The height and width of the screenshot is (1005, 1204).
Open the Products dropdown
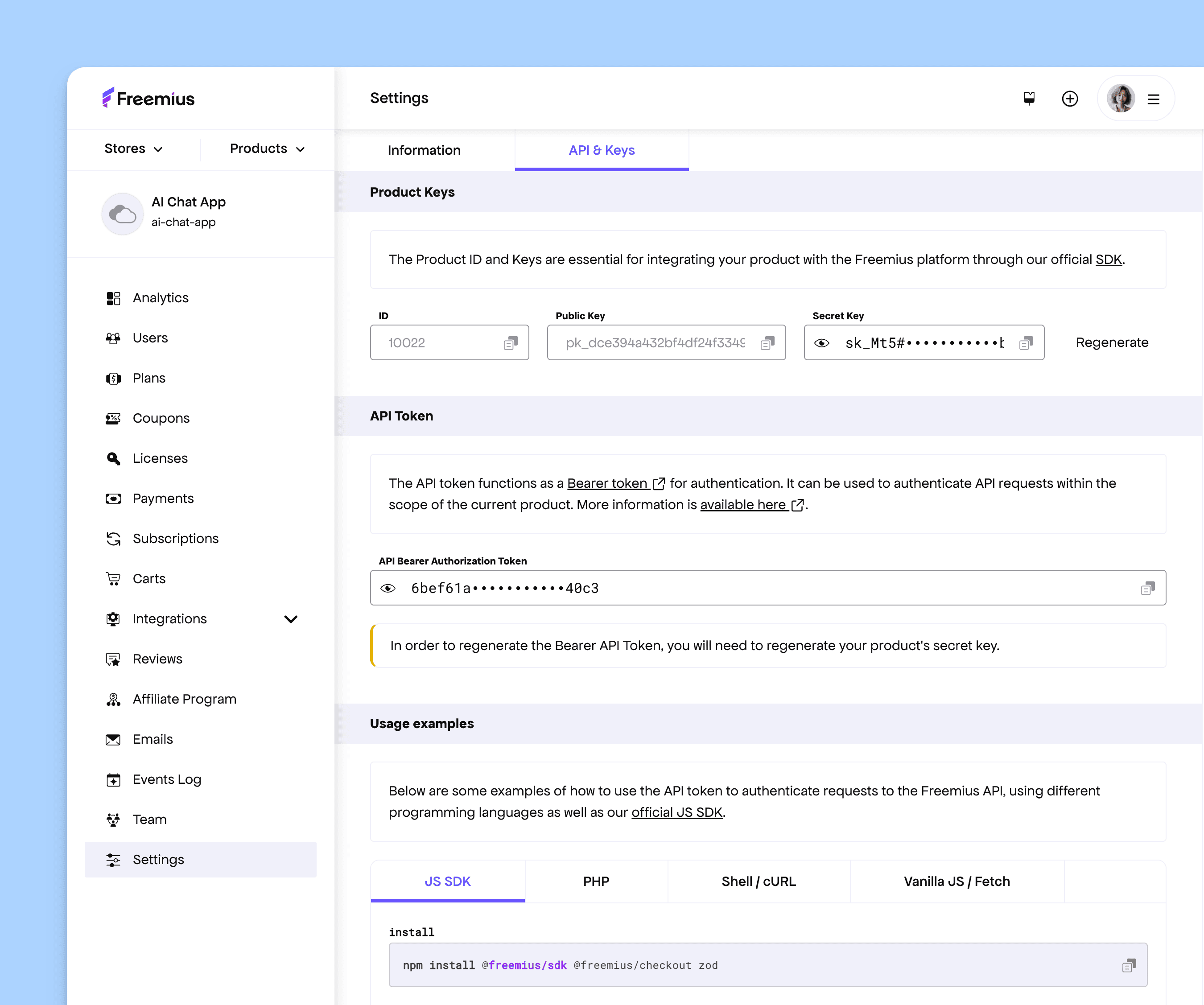267,149
